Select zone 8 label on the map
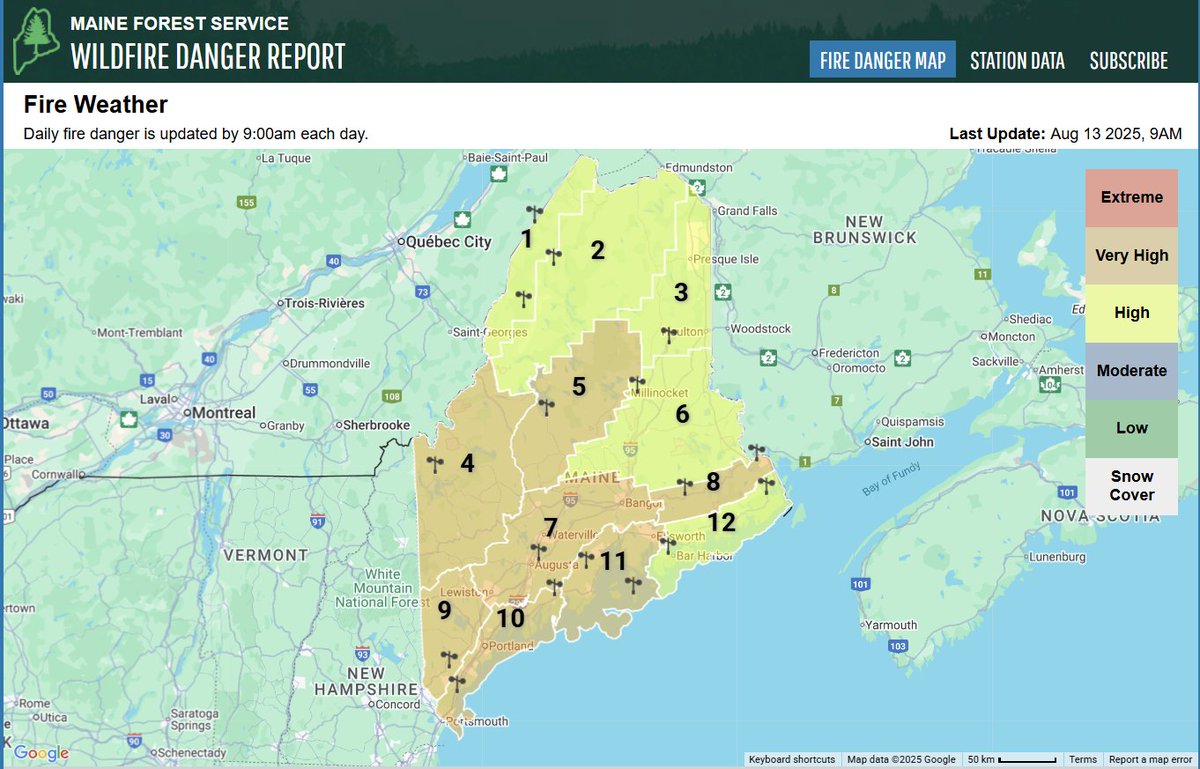The height and width of the screenshot is (769, 1200). click(x=713, y=482)
